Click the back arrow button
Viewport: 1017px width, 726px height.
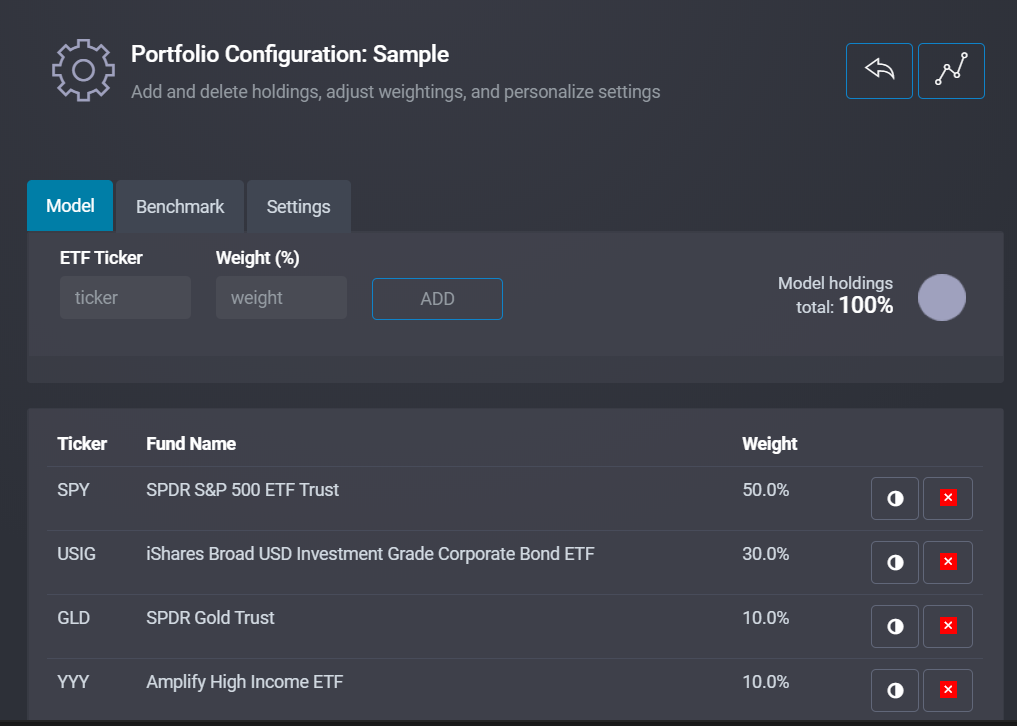879,70
